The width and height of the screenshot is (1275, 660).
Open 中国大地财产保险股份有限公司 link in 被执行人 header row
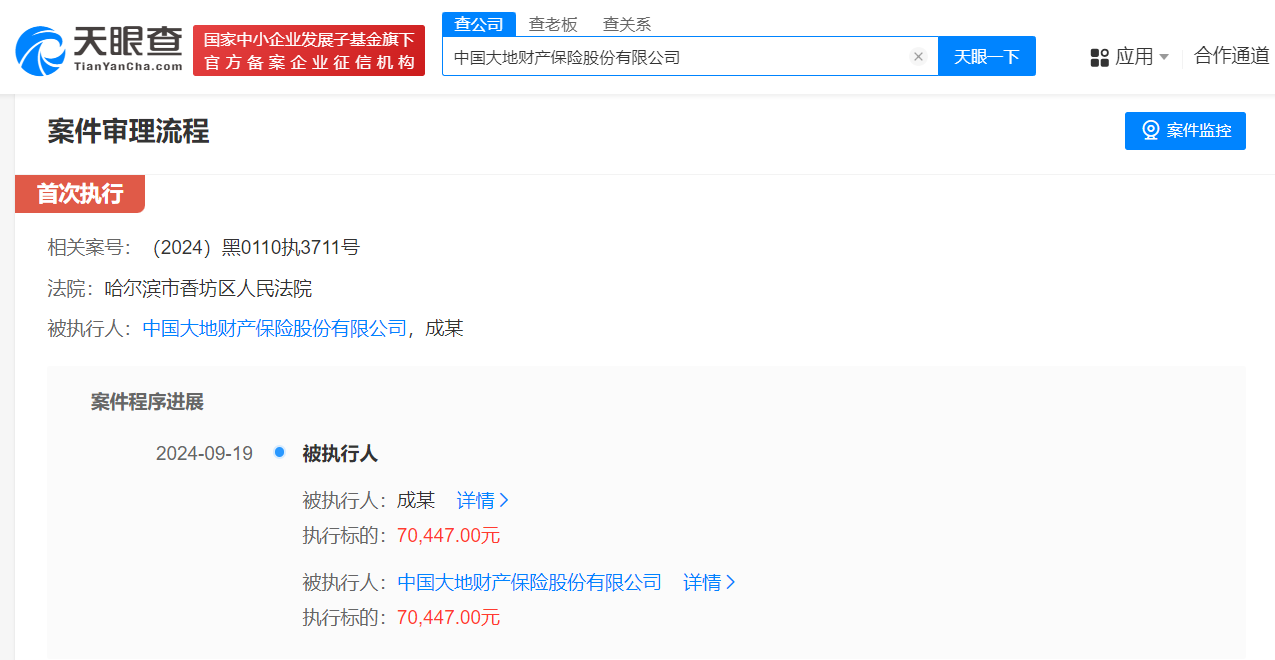[x=275, y=328]
